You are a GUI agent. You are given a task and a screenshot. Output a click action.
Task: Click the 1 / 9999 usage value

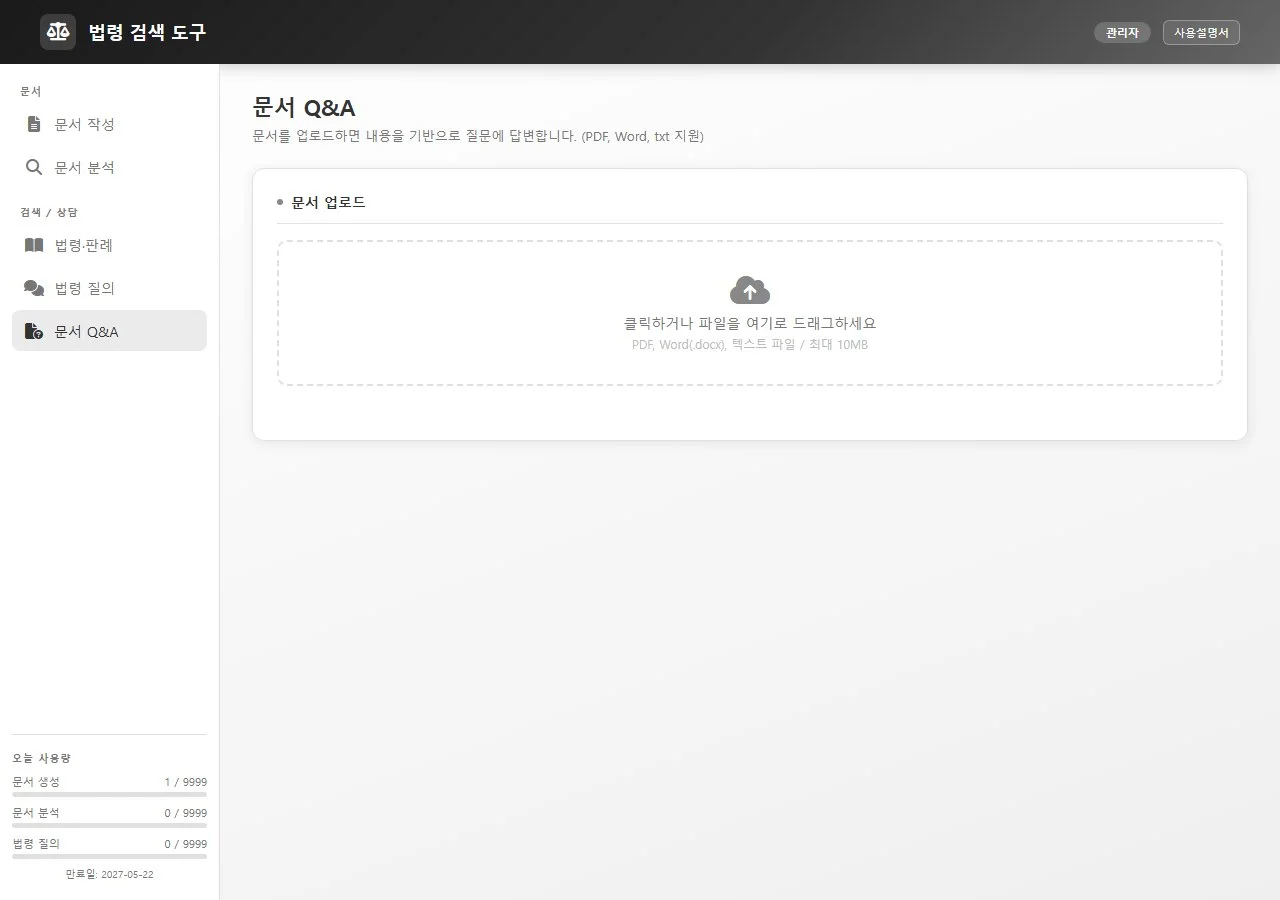(x=186, y=782)
